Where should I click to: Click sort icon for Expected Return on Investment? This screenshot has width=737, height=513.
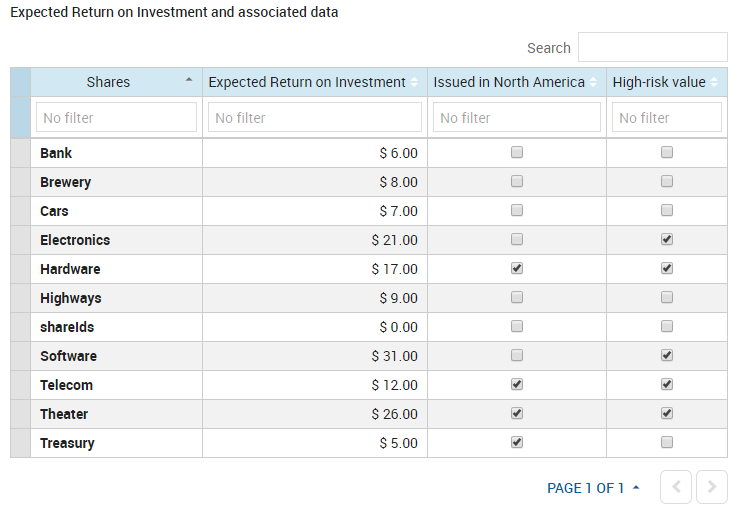[415, 82]
